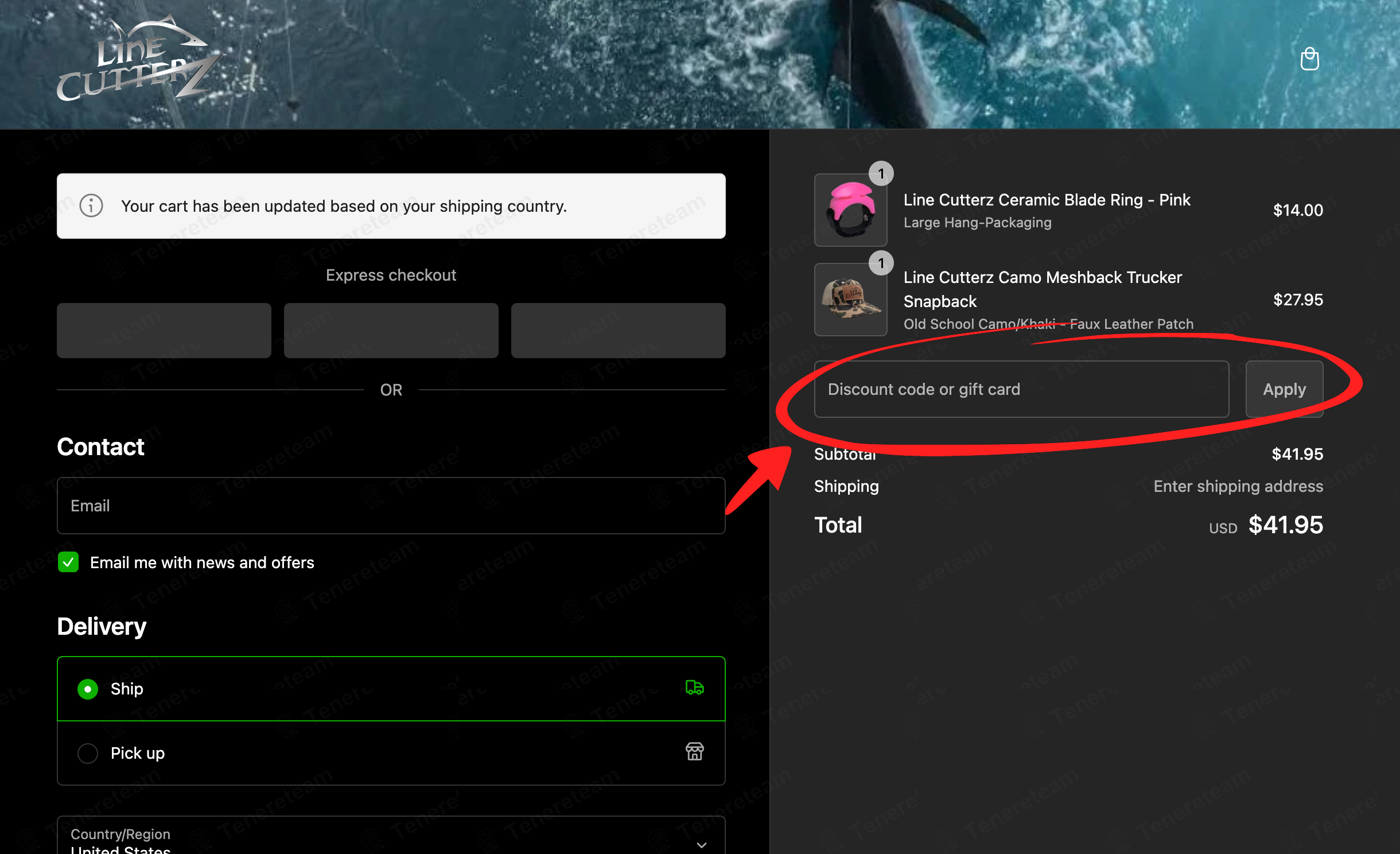Uncheck Email me with news and offers
1400x854 pixels.
pyautogui.click(x=68, y=562)
